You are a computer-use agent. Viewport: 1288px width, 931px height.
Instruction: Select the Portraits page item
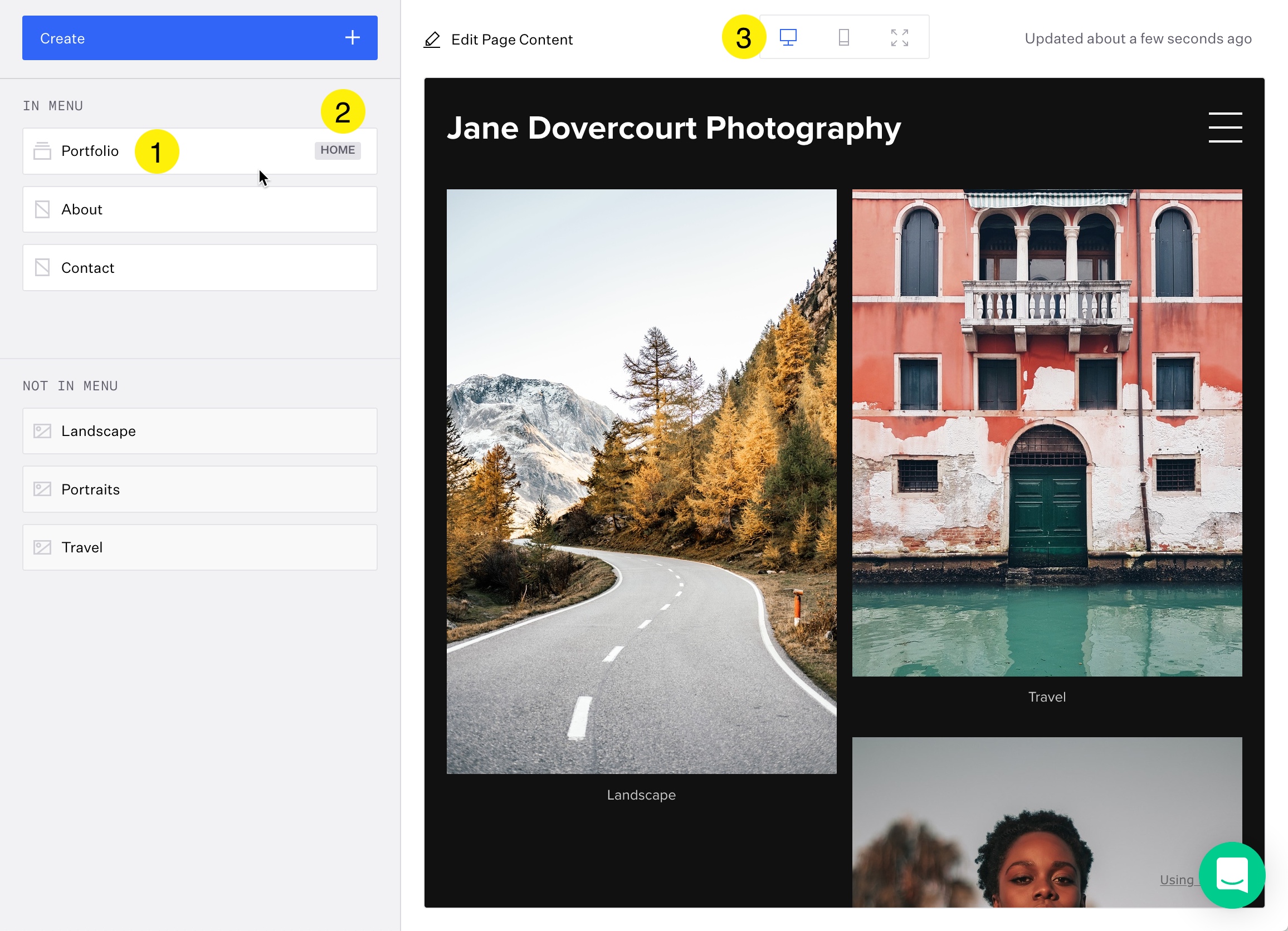(199, 489)
